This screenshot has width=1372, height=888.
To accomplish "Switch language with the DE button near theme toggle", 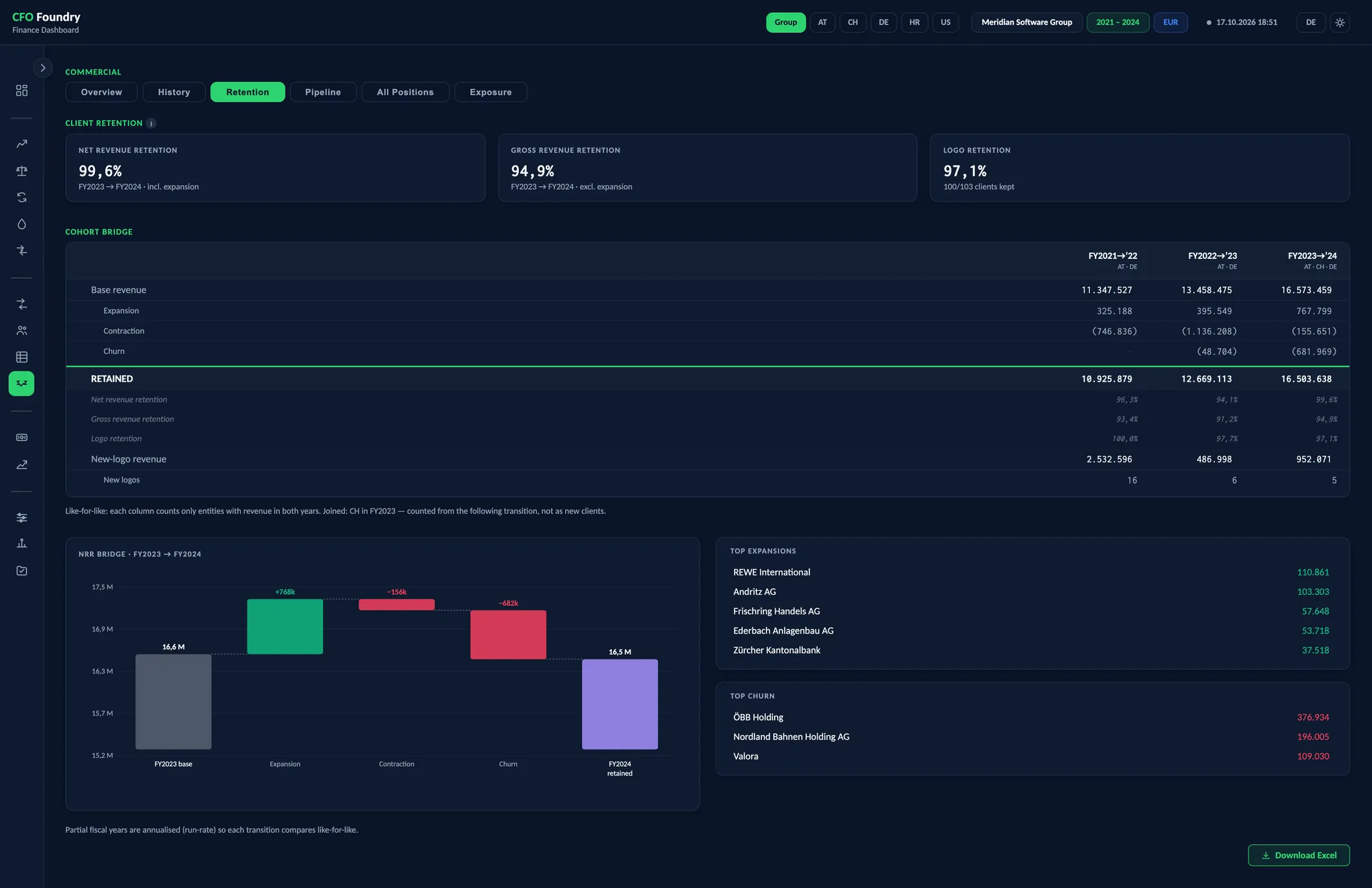I will [1311, 23].
